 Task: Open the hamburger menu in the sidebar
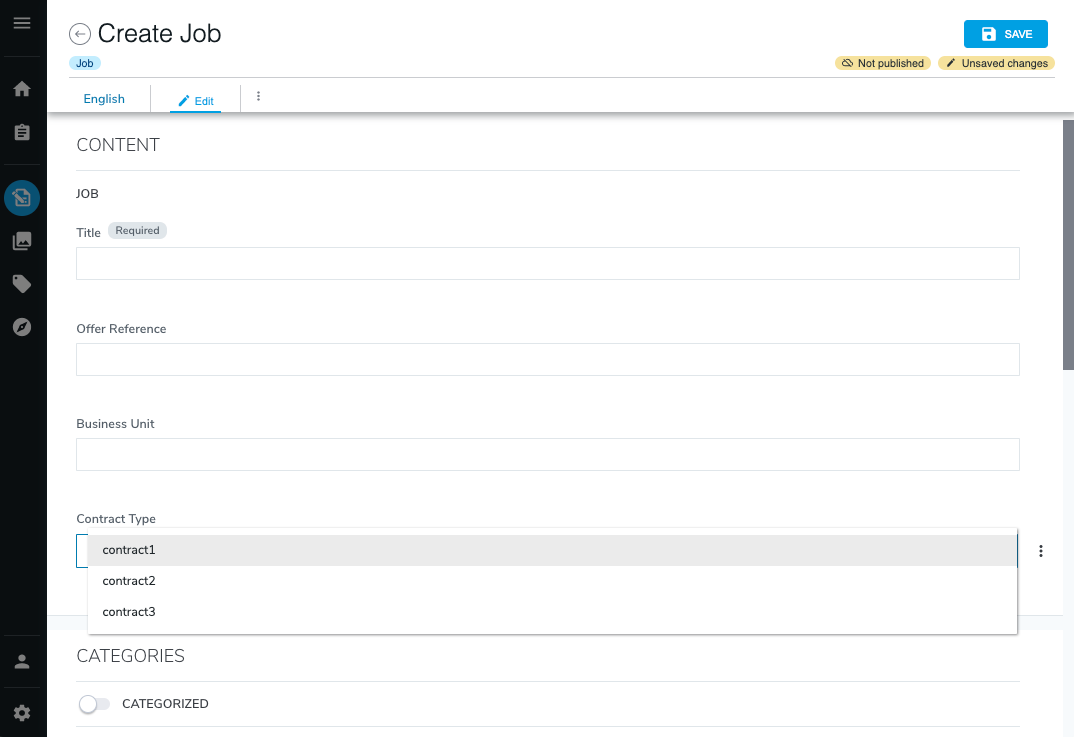point(22,23)
